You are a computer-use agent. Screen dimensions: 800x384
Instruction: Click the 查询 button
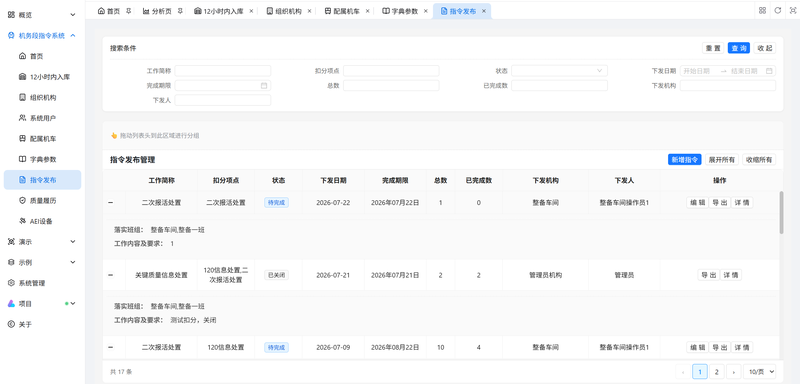[739, 48]
